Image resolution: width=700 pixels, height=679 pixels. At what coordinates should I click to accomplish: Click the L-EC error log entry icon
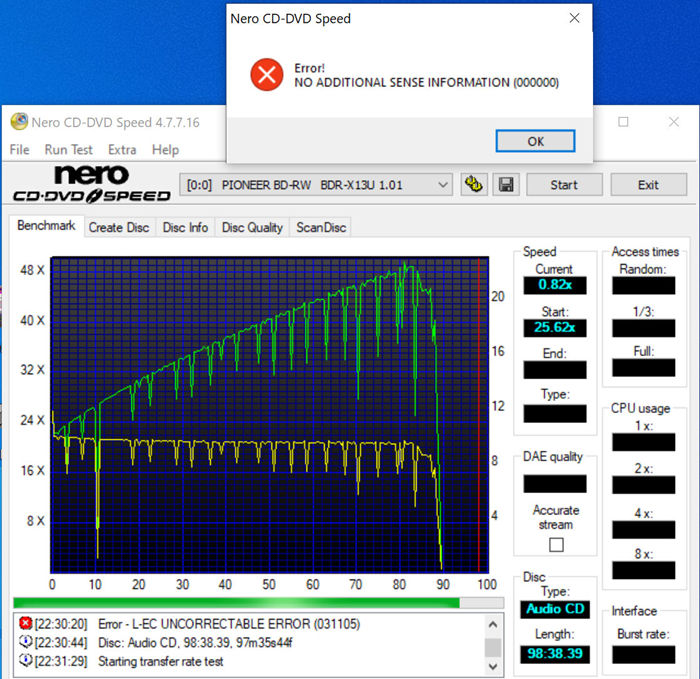click(25, 624)
